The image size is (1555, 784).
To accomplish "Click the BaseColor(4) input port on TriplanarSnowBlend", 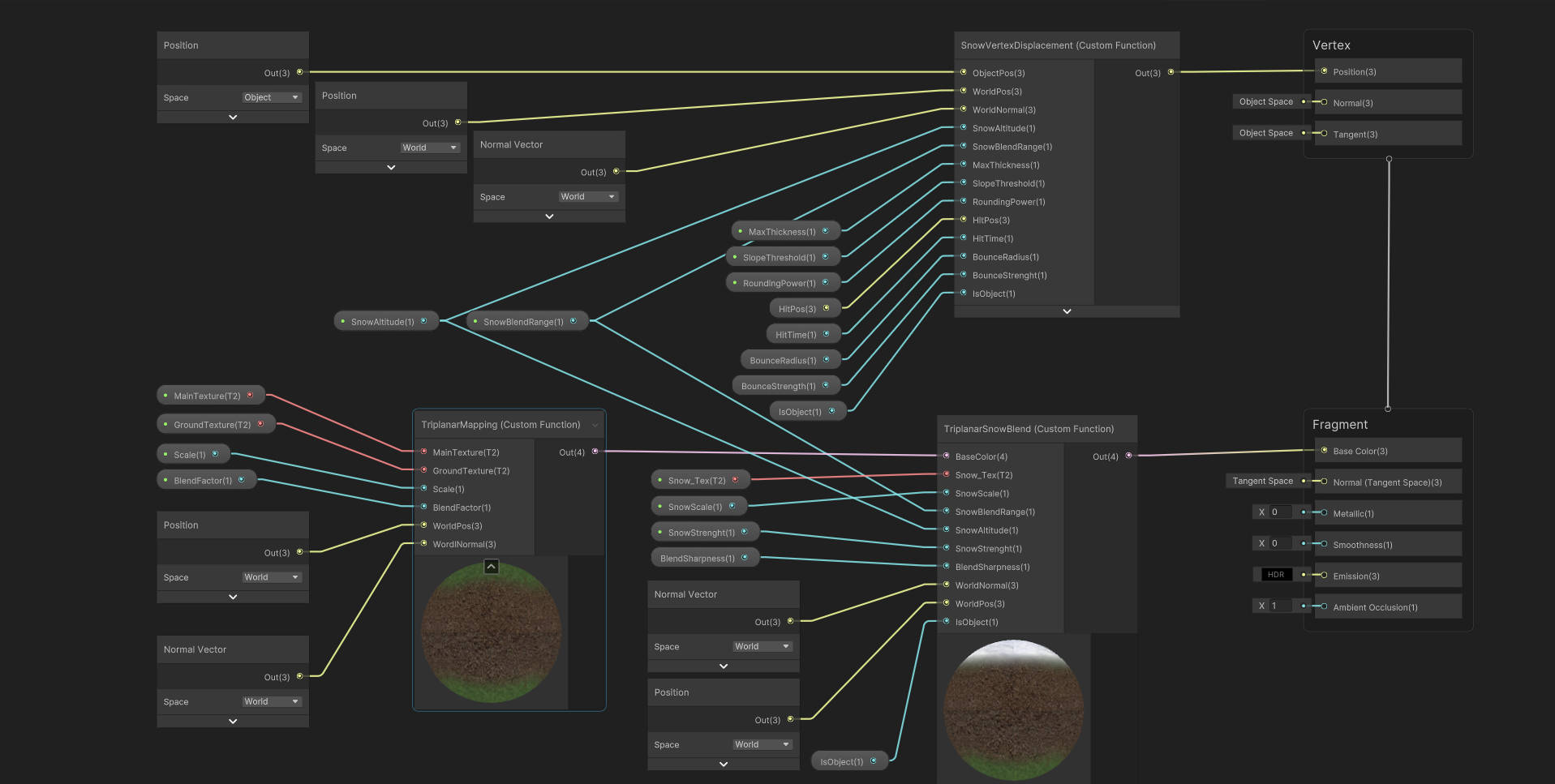I will (x=946, y=456).
